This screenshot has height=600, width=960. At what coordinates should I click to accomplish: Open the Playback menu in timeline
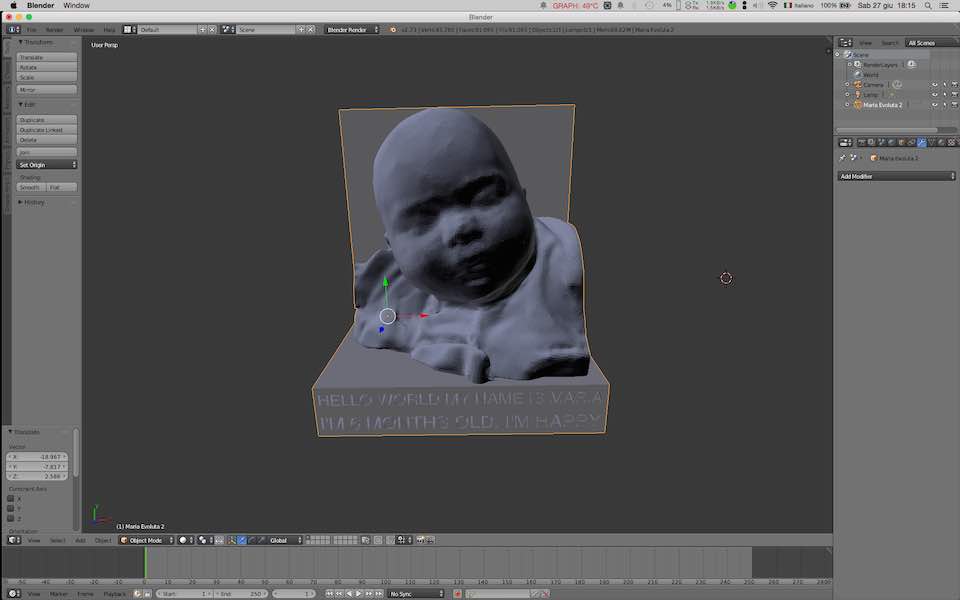[114, 594]
